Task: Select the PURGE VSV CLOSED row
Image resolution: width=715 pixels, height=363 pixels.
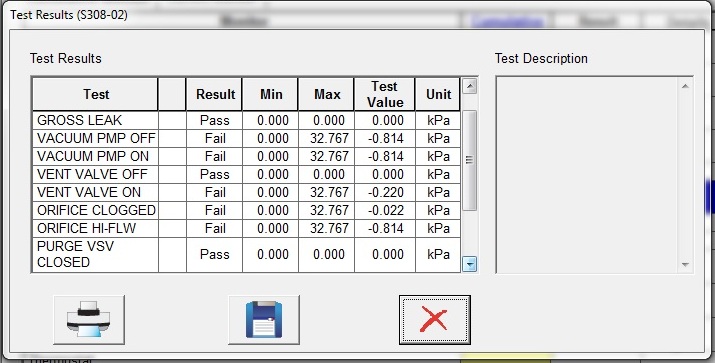Action: pos(246,254)
